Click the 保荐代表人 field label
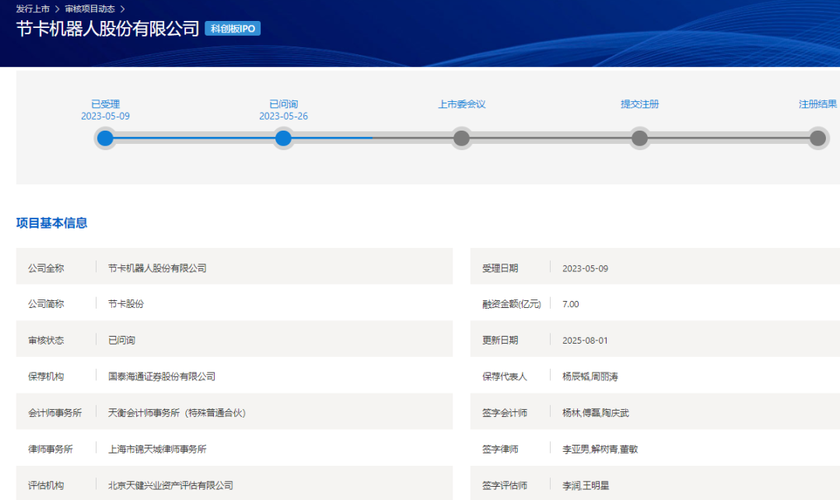Screen dimensions: 840x500 point(505,377)
